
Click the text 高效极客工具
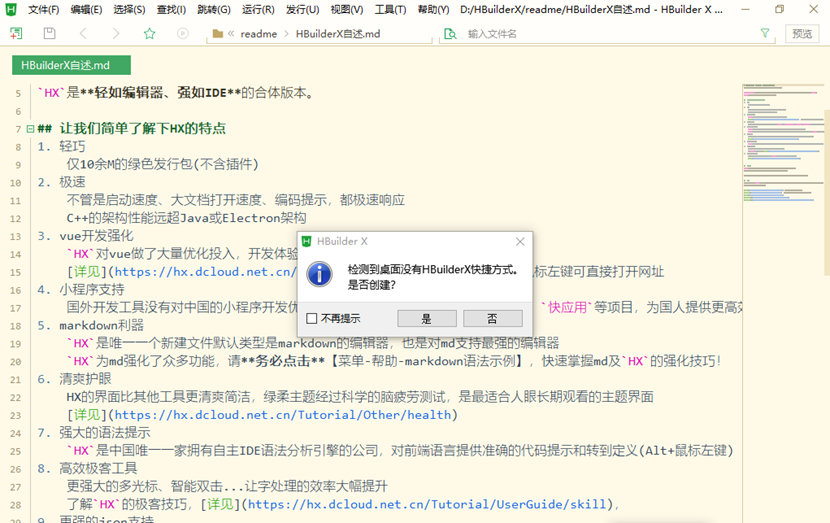click(x=98, y=468)
